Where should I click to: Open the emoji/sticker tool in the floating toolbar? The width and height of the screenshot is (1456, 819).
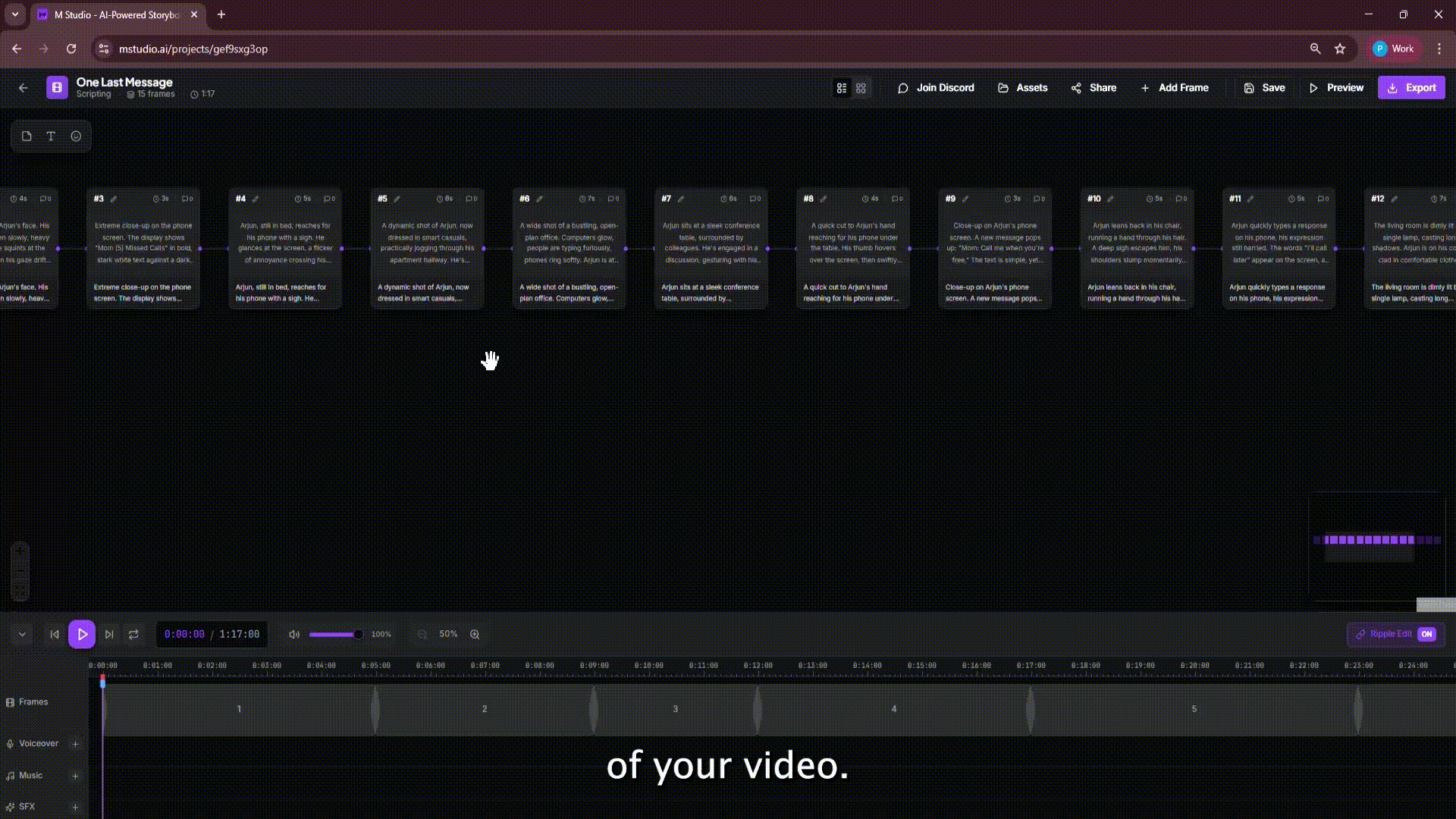(x=76, y=136)
